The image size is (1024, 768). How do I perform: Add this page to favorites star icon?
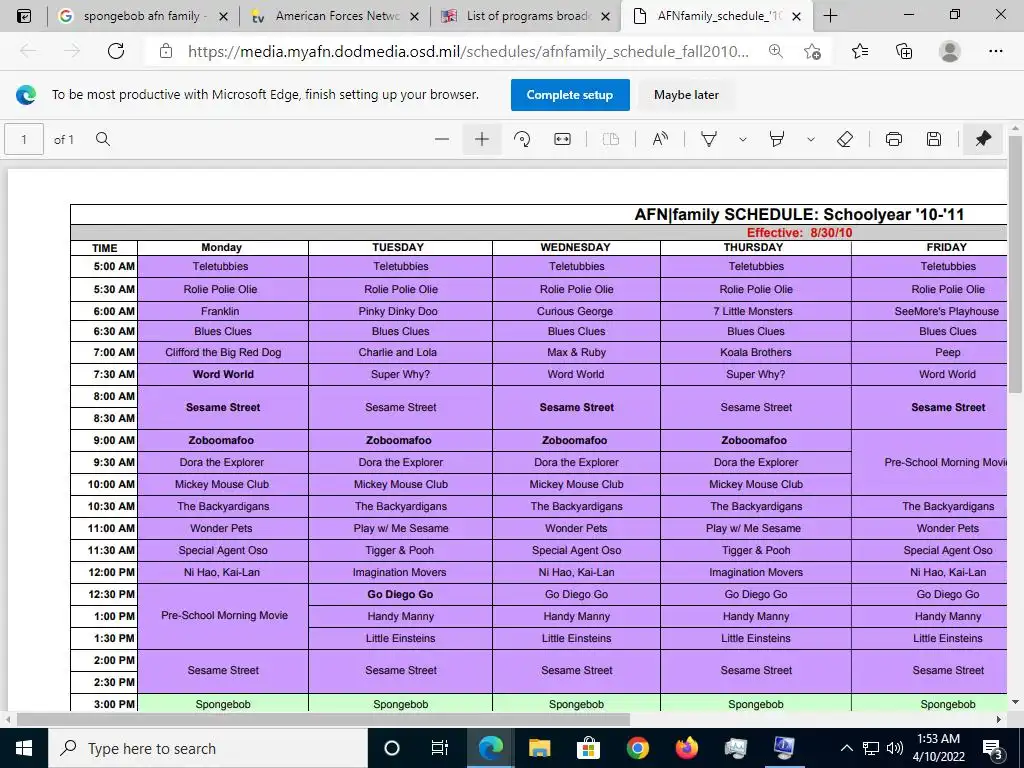pyautogui.click(x=812, y=51)
